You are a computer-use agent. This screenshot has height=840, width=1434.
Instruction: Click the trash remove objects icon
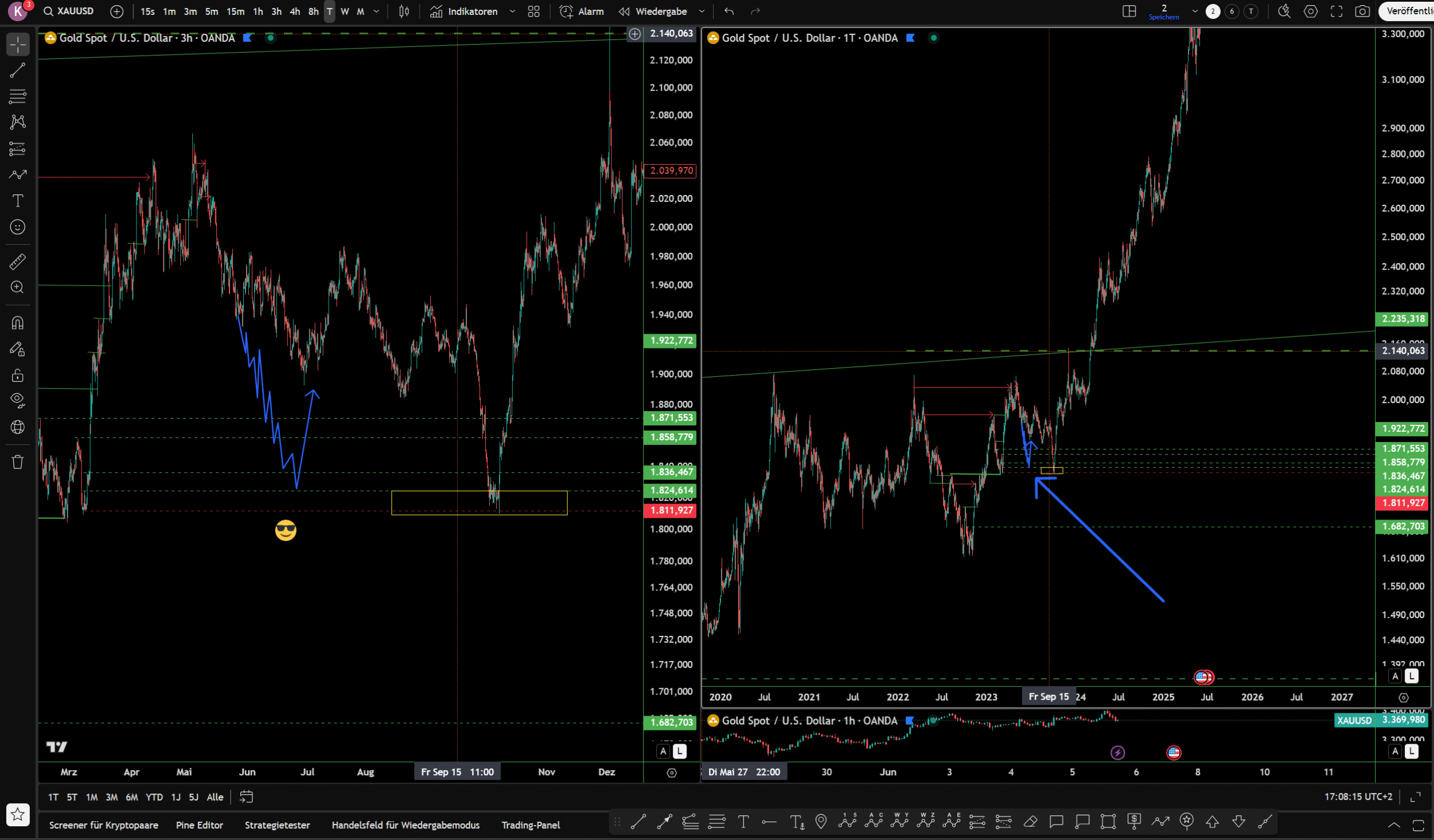17,462
